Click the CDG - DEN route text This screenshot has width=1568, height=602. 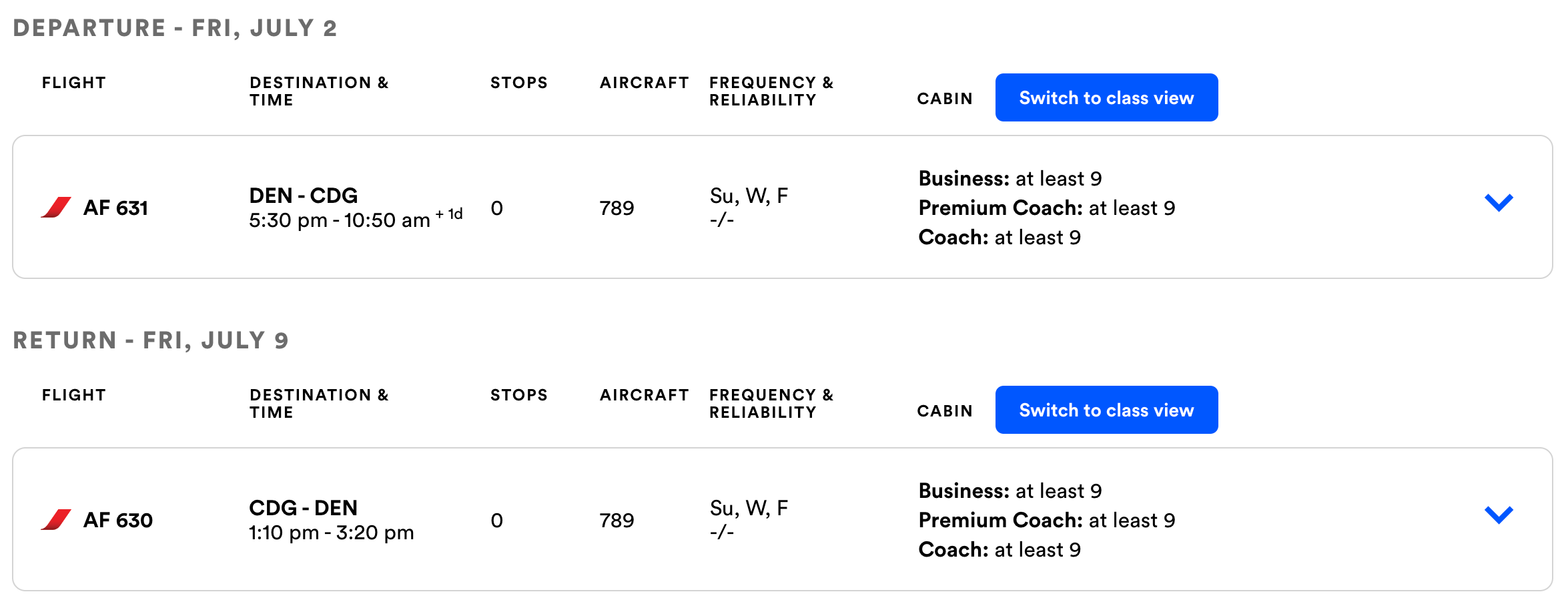[304, 508]
